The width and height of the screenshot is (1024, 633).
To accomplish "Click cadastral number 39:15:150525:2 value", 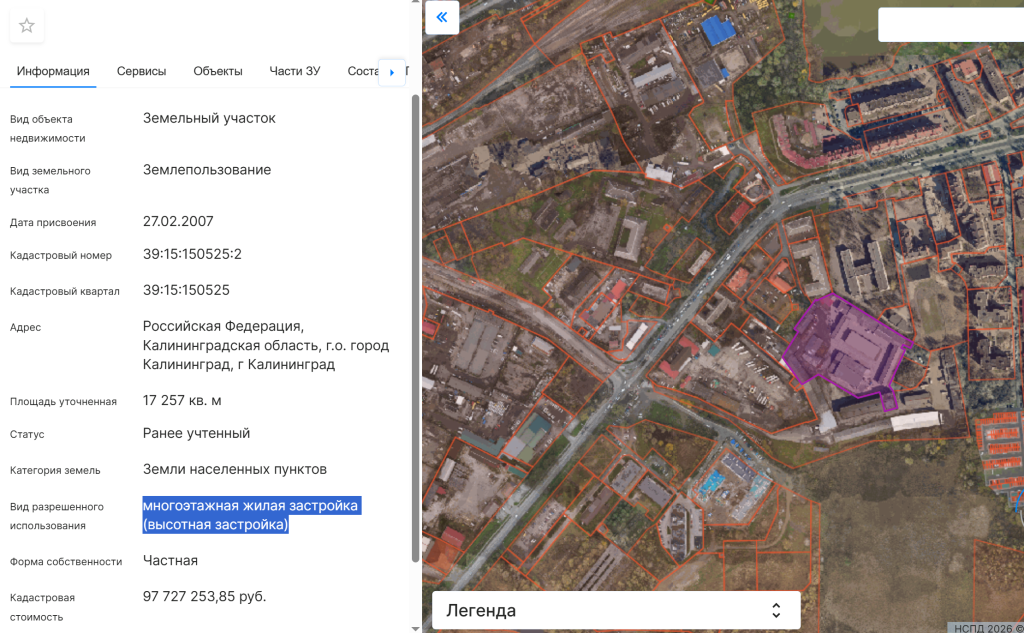I will (x=192, y=254).
